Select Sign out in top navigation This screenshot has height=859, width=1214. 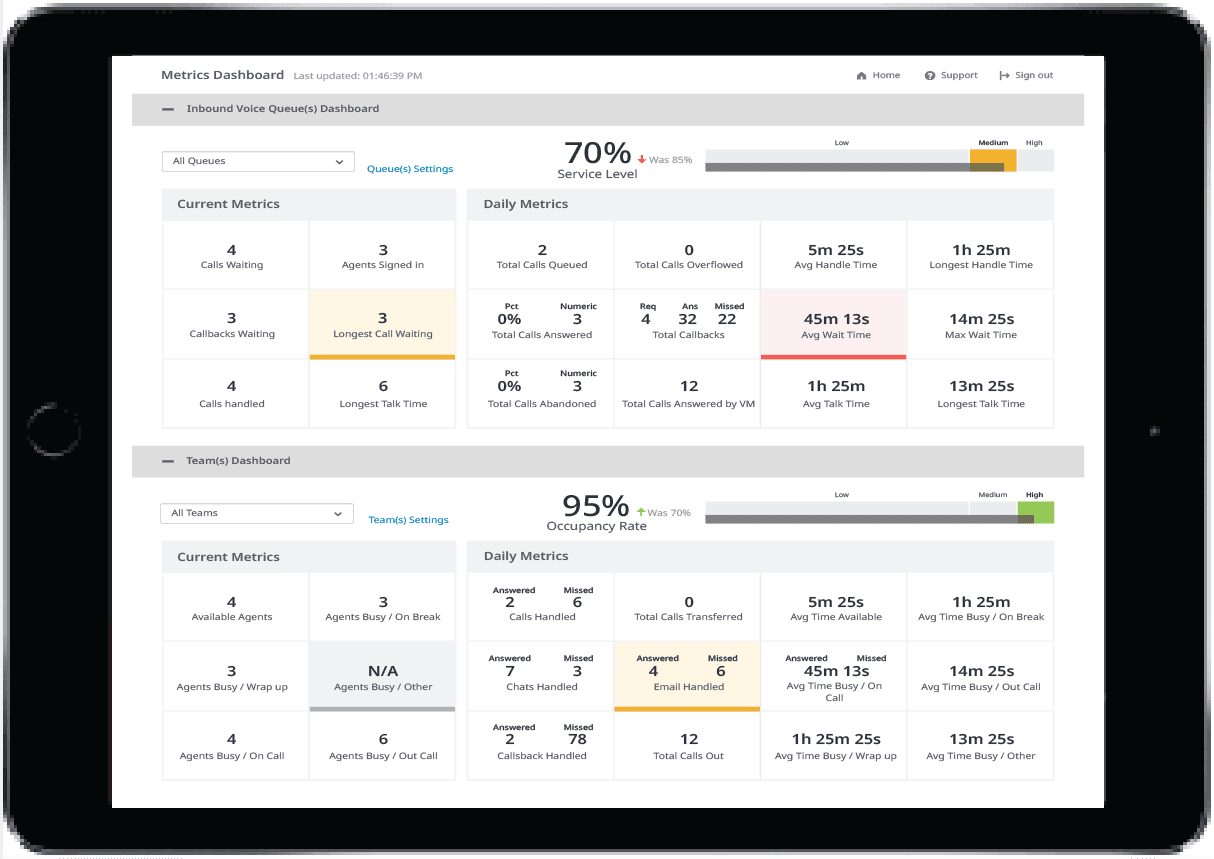tap(1034, 76)
